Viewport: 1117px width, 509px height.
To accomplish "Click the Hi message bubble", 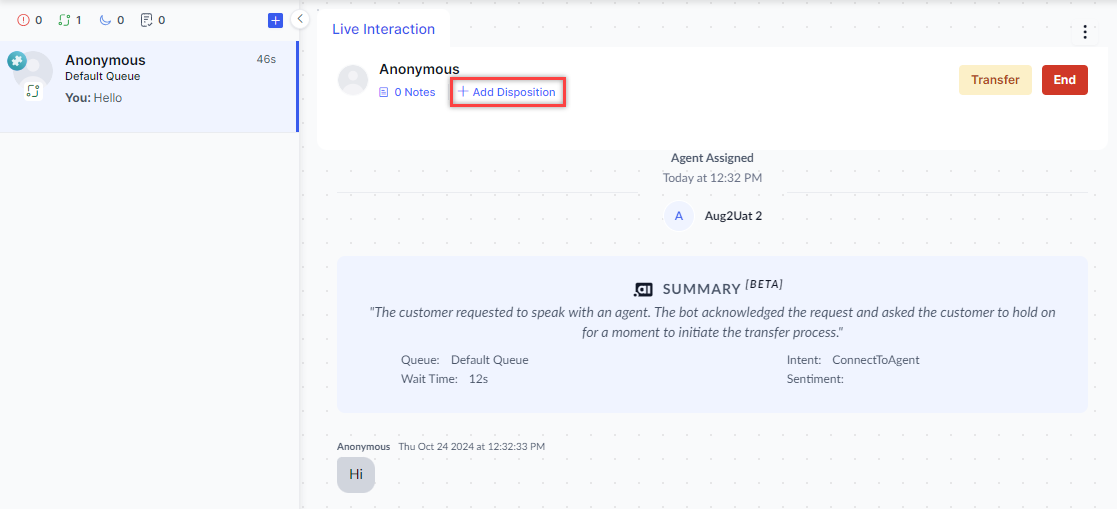I will click(355, 474).
